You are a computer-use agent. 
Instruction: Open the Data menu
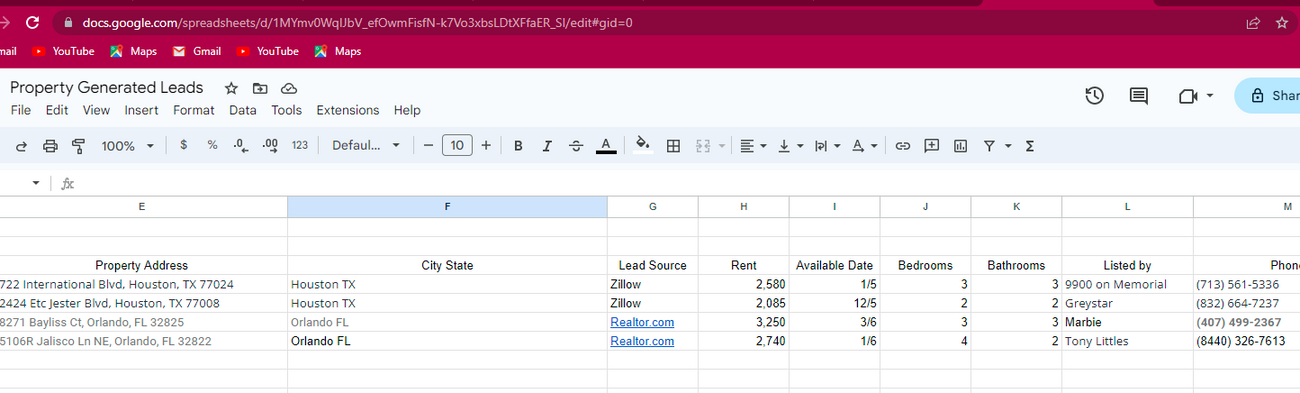(x=242, y=110)
